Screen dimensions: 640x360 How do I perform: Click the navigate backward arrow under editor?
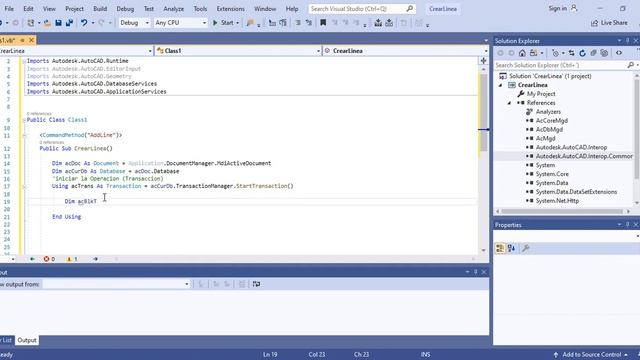click(x=32, y=259)
